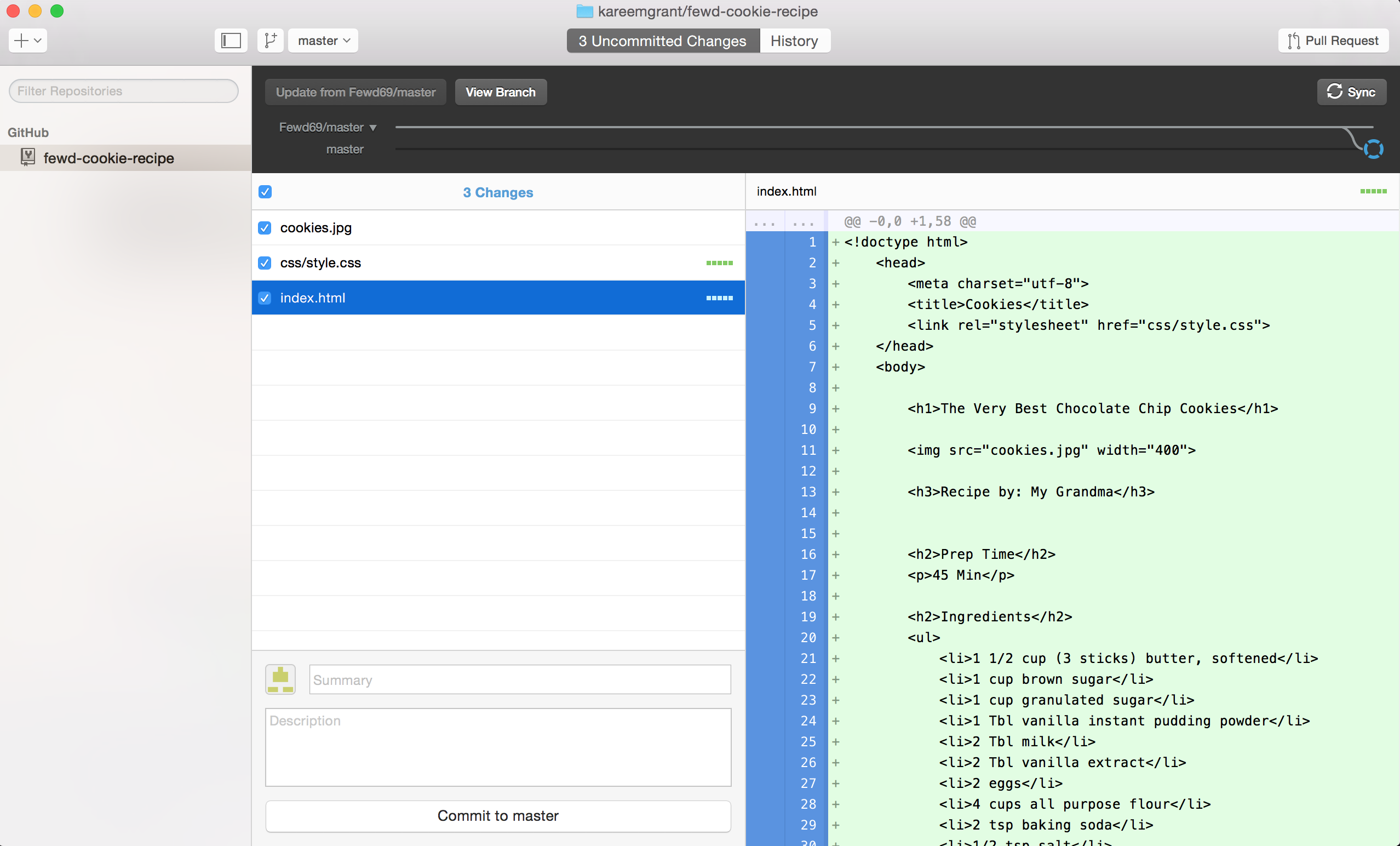Click the 3 Changes header label
The image size is (1400, 846).
point(498,192)
